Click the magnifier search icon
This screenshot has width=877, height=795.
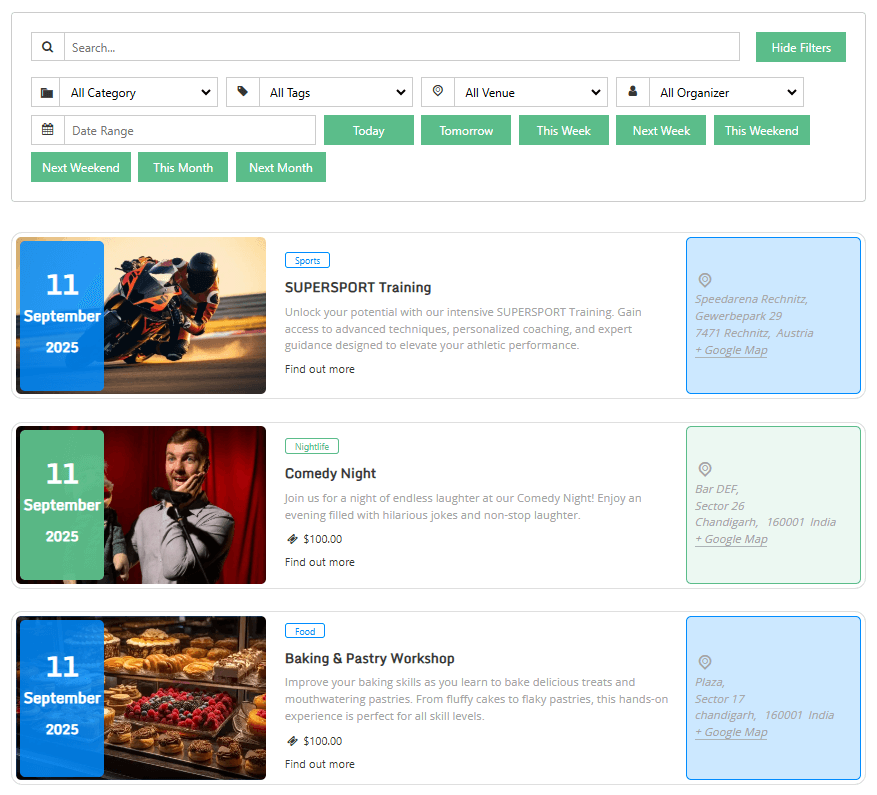[48, 47]
